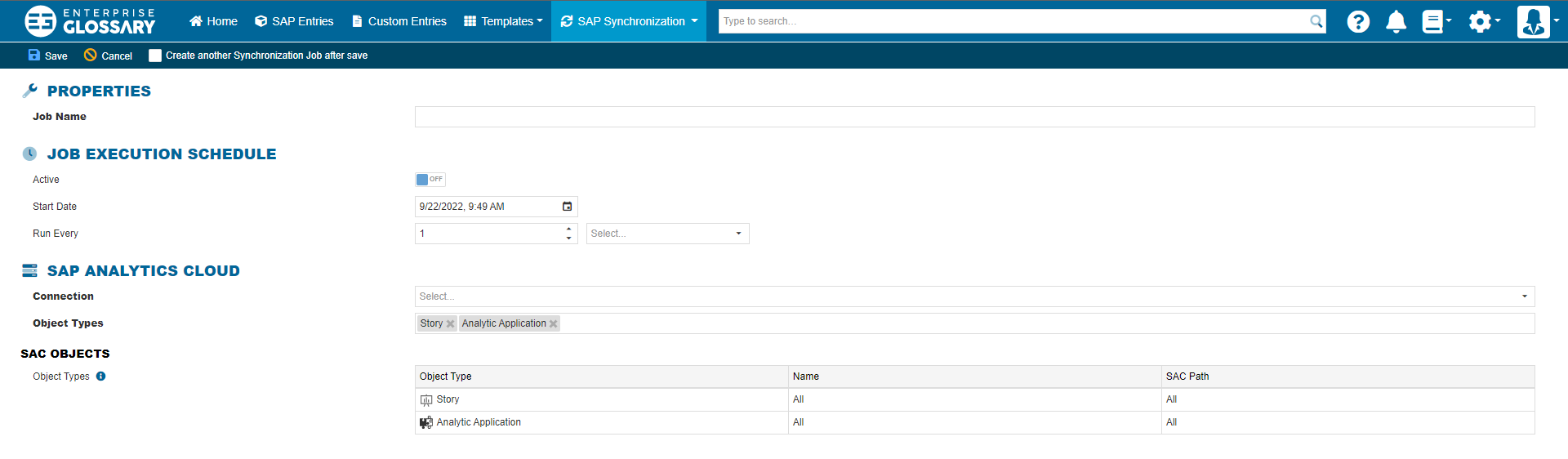Remove the Analytic Application tag

[x=554, y=324]
